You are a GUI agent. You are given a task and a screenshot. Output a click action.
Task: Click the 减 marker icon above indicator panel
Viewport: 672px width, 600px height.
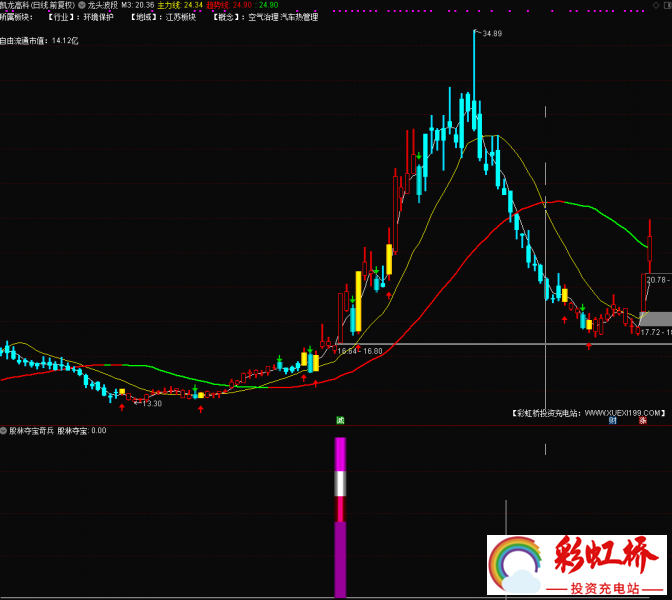click(x=340, y=420)
